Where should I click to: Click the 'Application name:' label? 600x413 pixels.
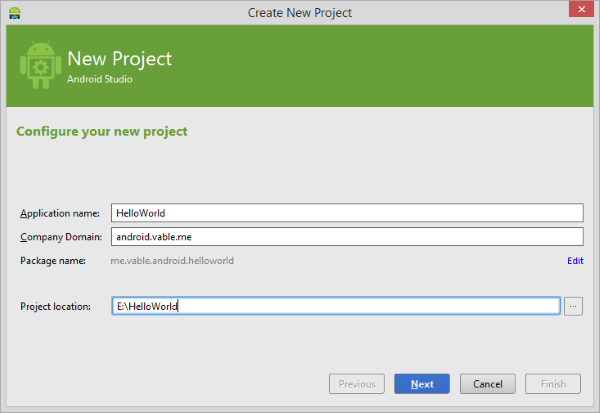coord(60,213)
